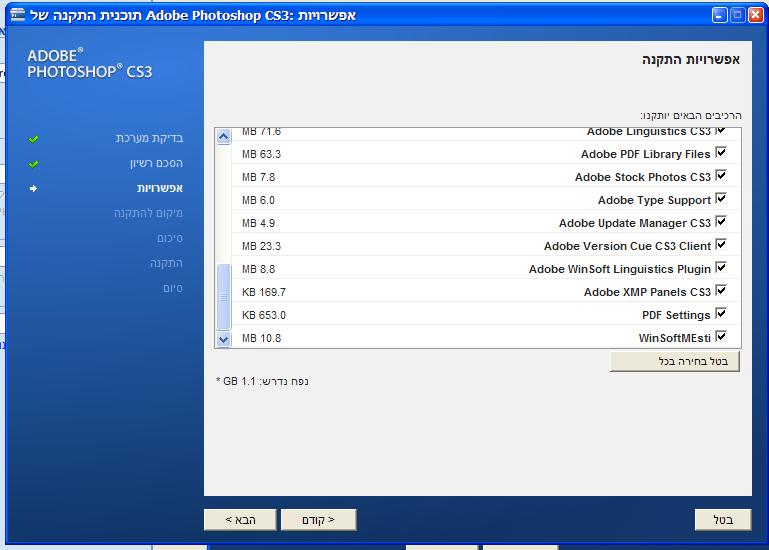Viewport: 769px width, 550px height.
Task: Select the bold אפשרויות step in sidebar
Action: [x=160, y=188]
